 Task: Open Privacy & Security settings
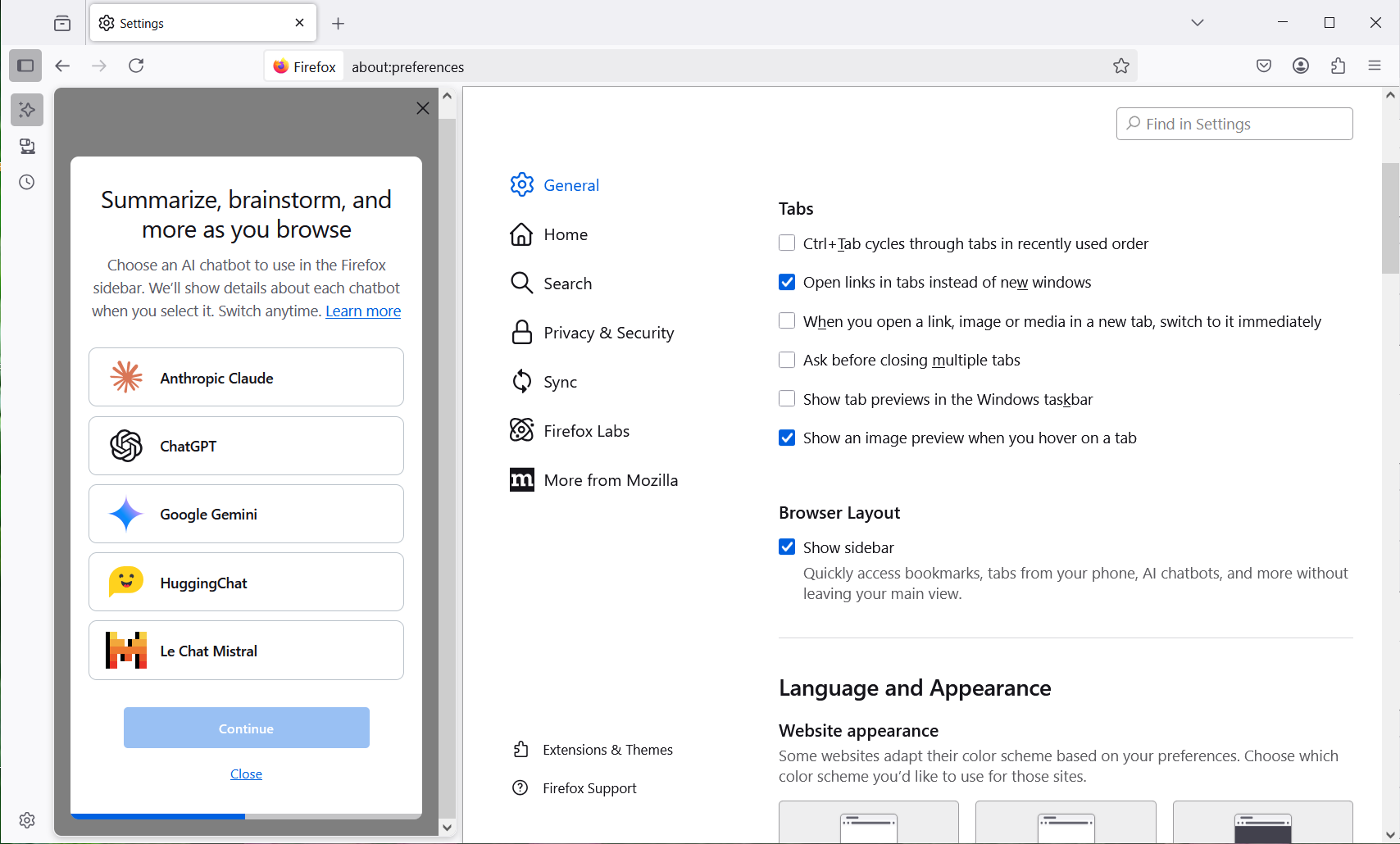point(592,333)
